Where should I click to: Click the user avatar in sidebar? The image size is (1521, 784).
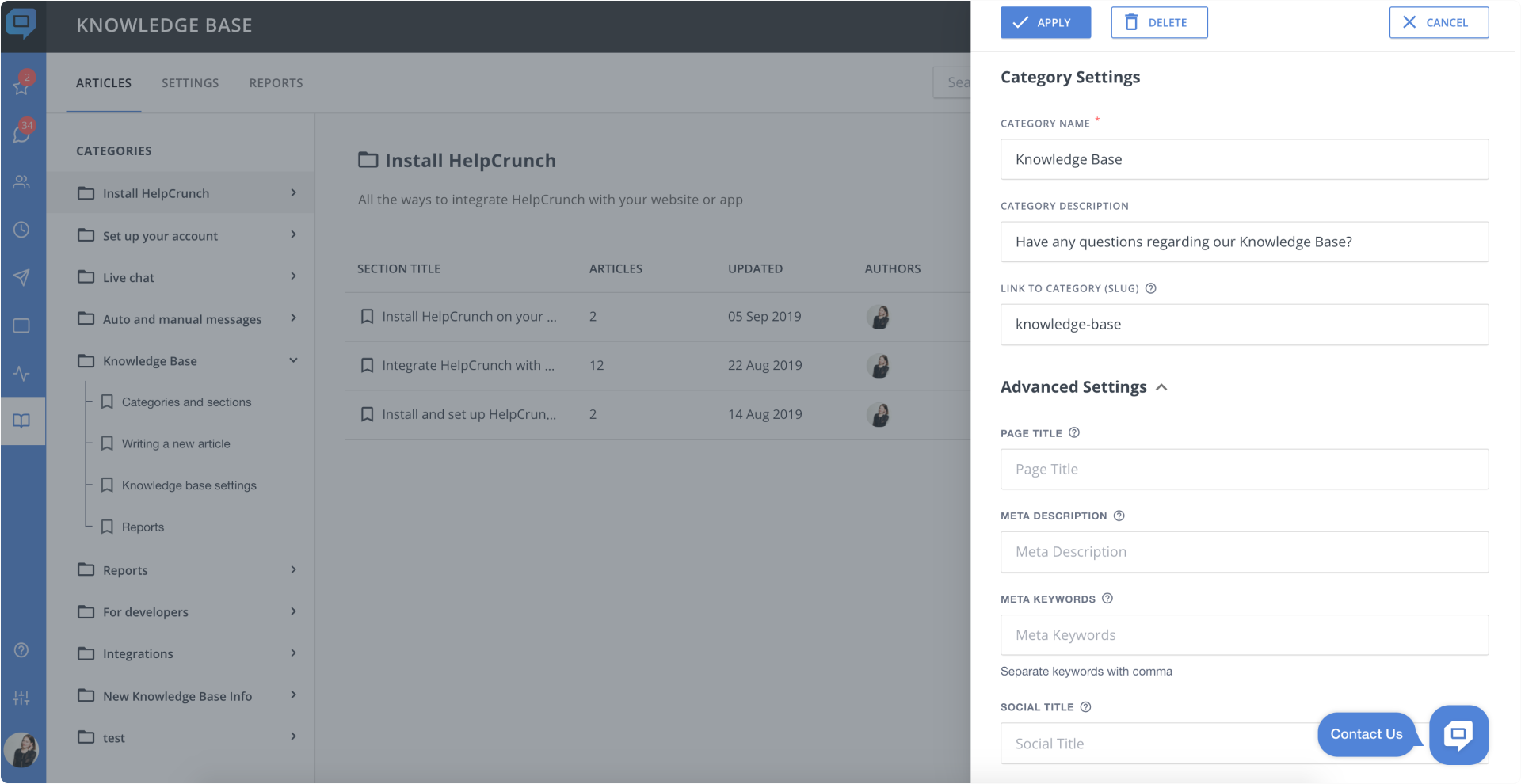21,749
